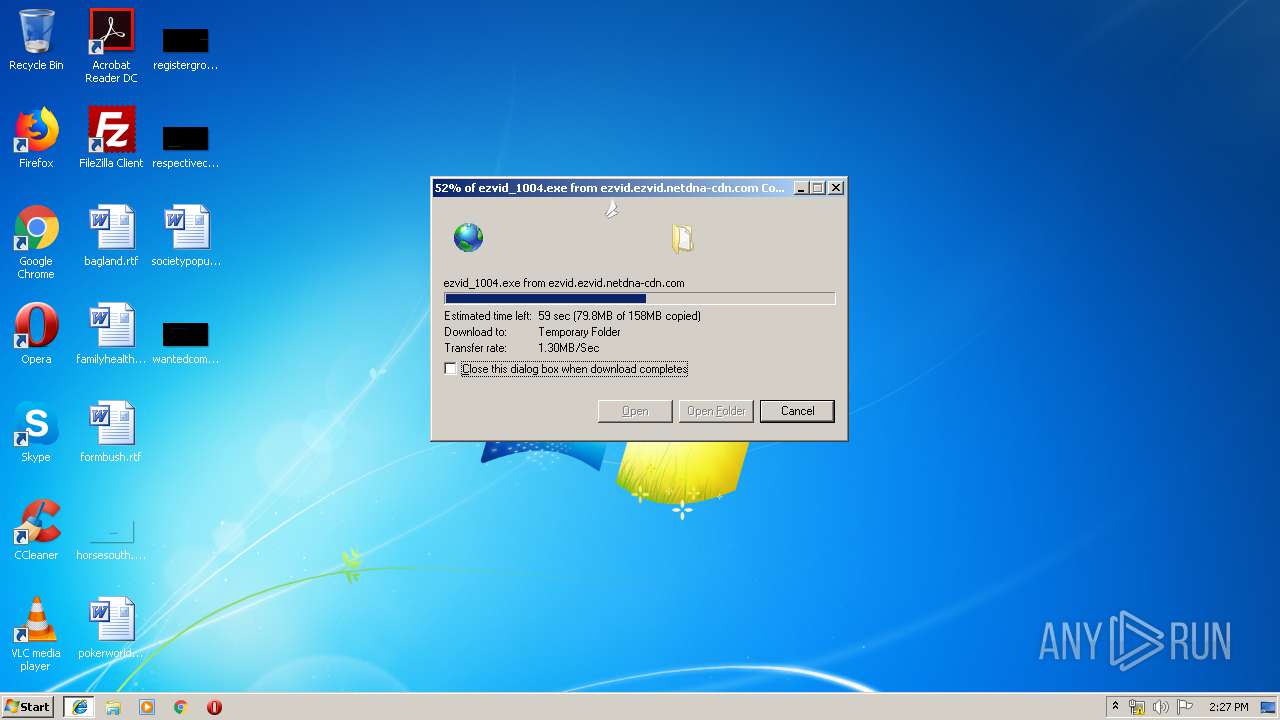Launch Skype desktop shortcut
Screen dimensions: 1280x720
pos(36,432)
